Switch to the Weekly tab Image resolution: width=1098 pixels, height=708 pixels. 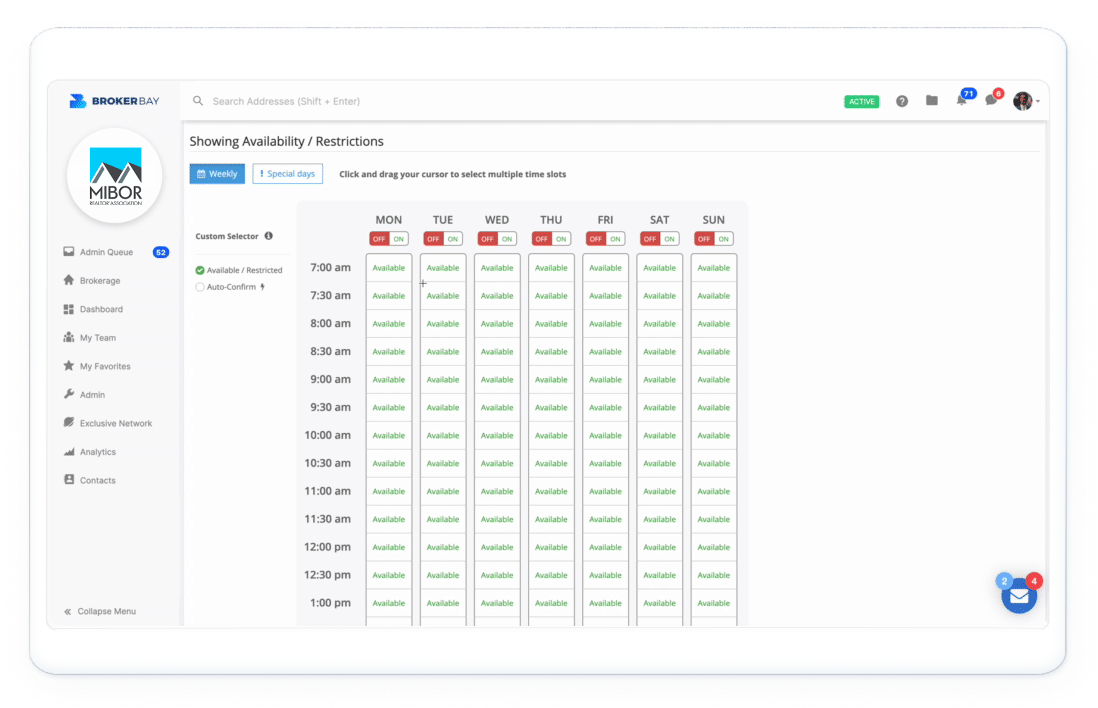tap(217, 174)
